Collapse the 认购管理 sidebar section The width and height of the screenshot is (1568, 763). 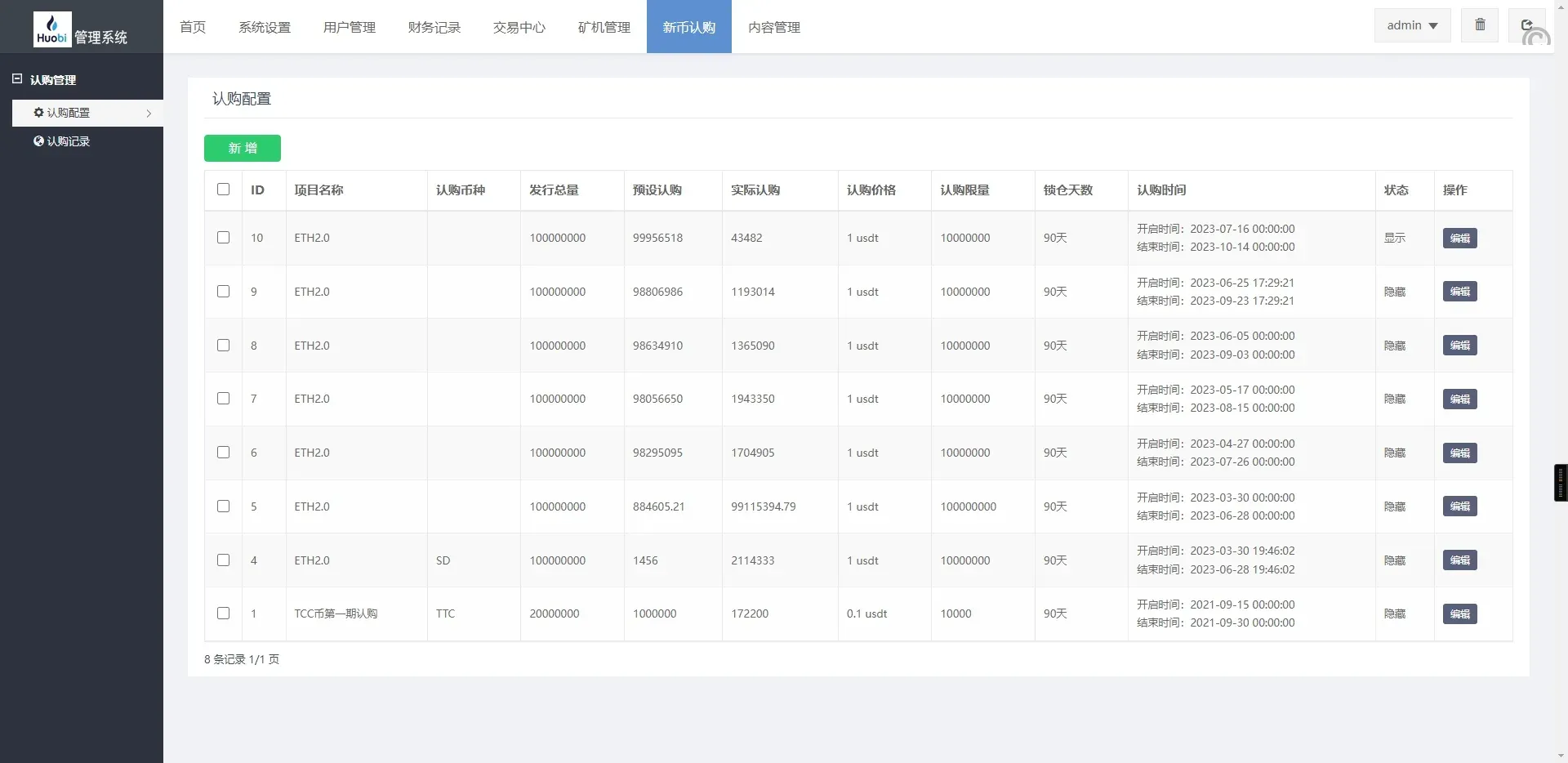(17, 78)
